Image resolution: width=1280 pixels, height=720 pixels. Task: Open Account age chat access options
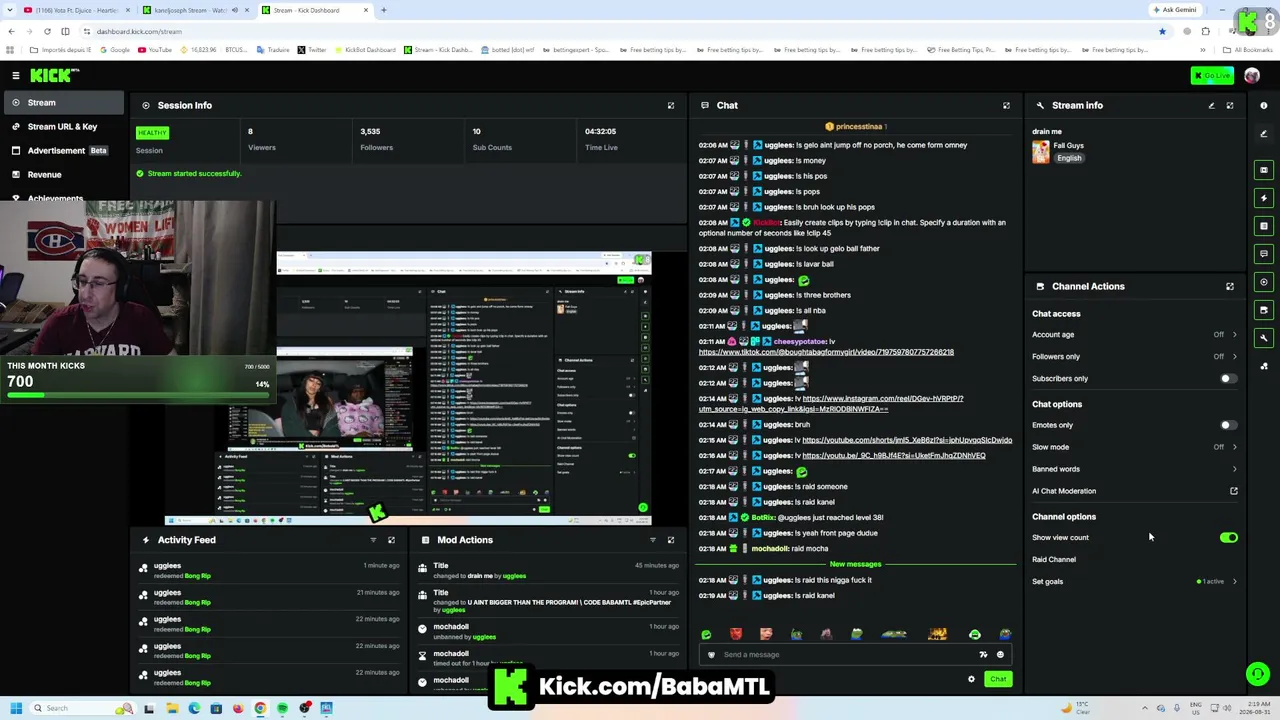click(x=1135, y=335)
